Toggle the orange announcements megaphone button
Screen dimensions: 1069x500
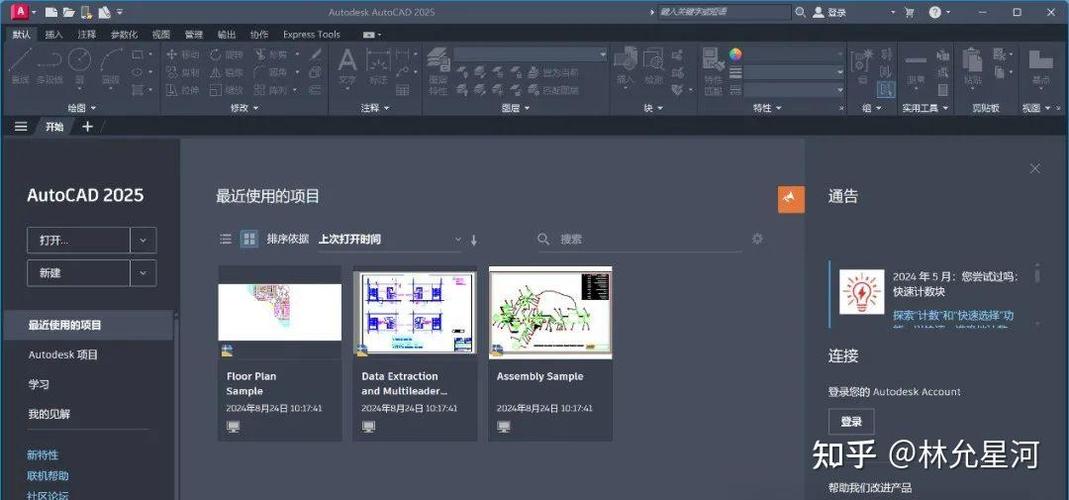(x=791, y=199)
